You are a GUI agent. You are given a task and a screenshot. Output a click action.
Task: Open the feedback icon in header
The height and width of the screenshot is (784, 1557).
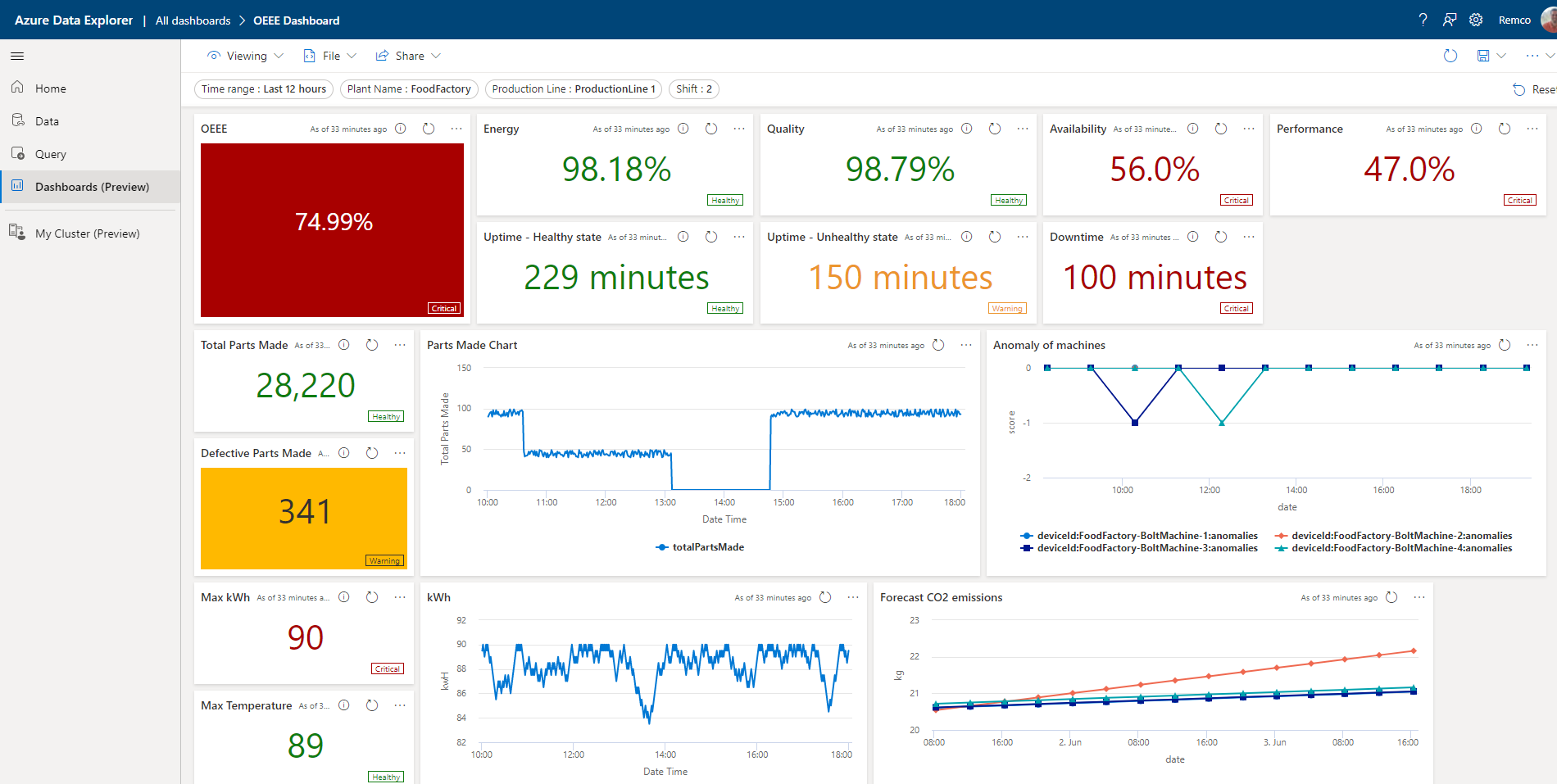click(x=1450, y=20)
